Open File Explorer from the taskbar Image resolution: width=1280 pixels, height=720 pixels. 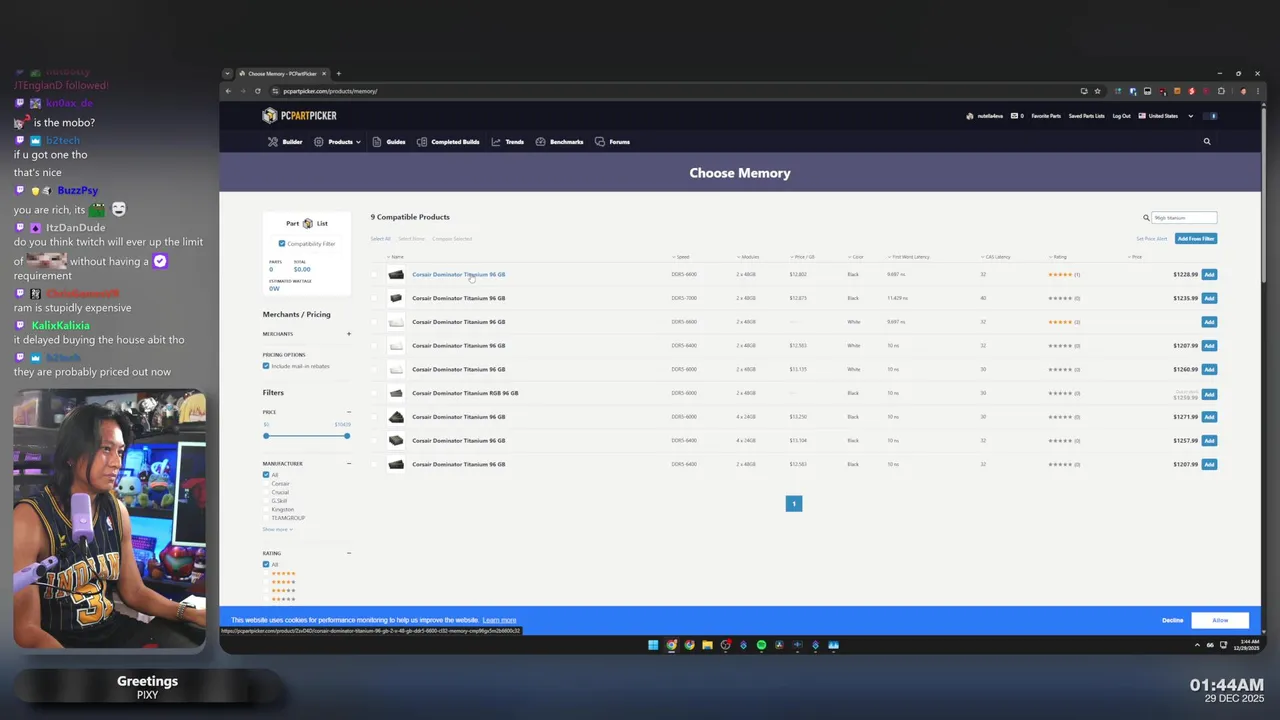tap(707, 645)
